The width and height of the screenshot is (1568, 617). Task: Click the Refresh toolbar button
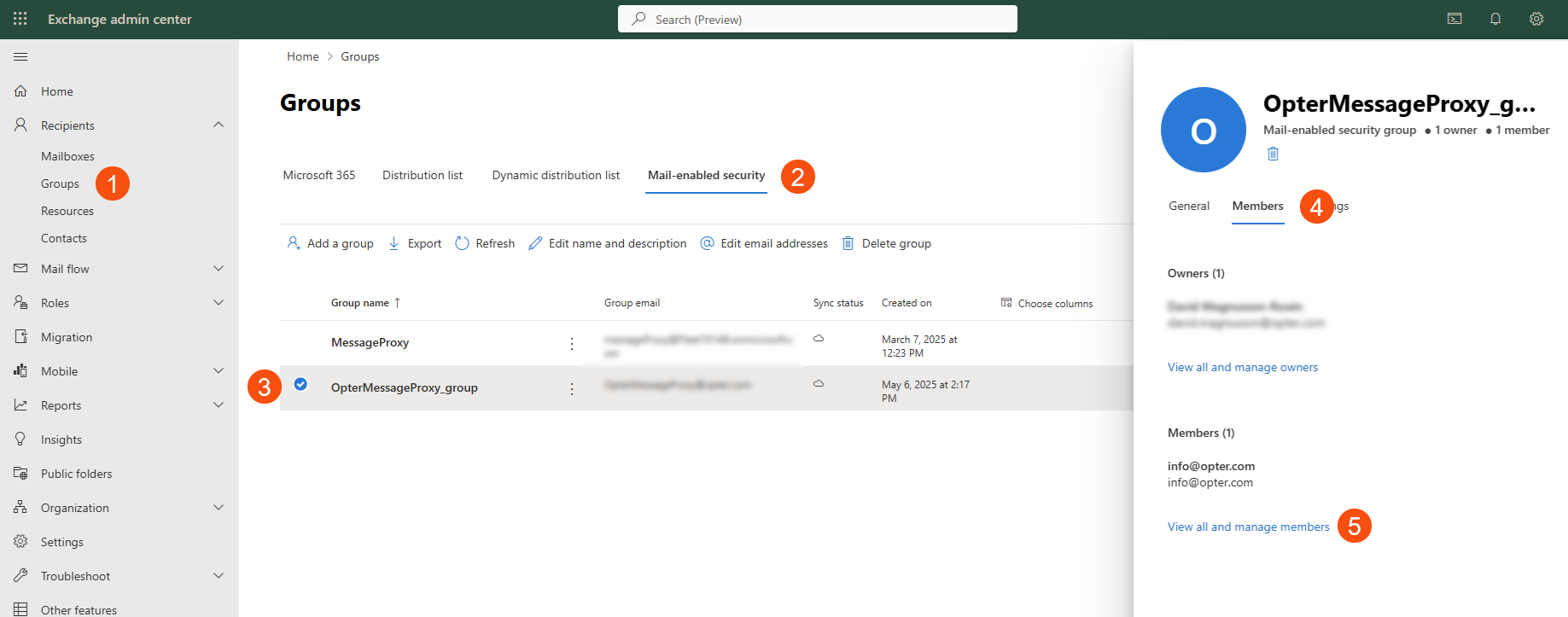485,243
